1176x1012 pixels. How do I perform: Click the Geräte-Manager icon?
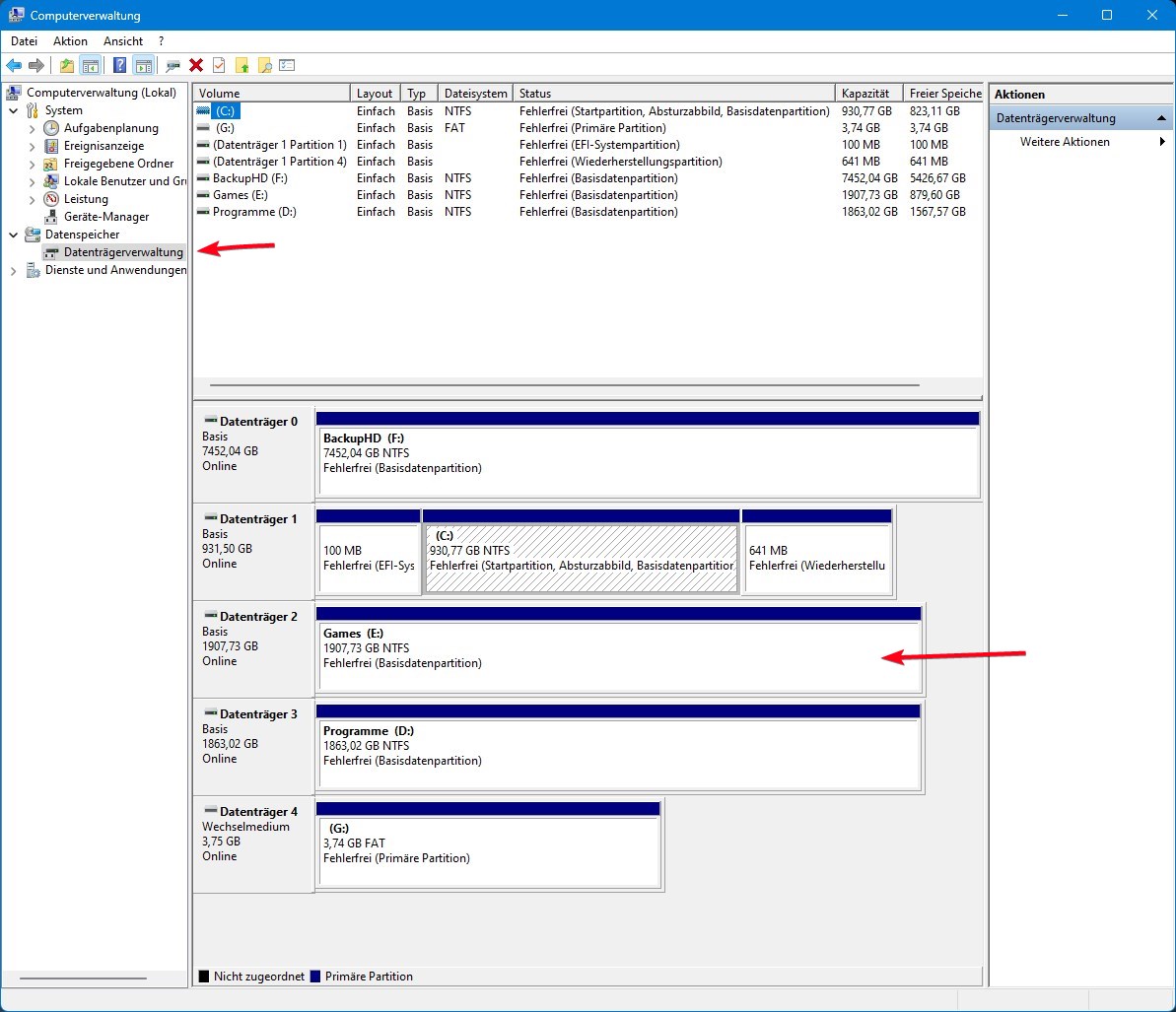(51, 217)
